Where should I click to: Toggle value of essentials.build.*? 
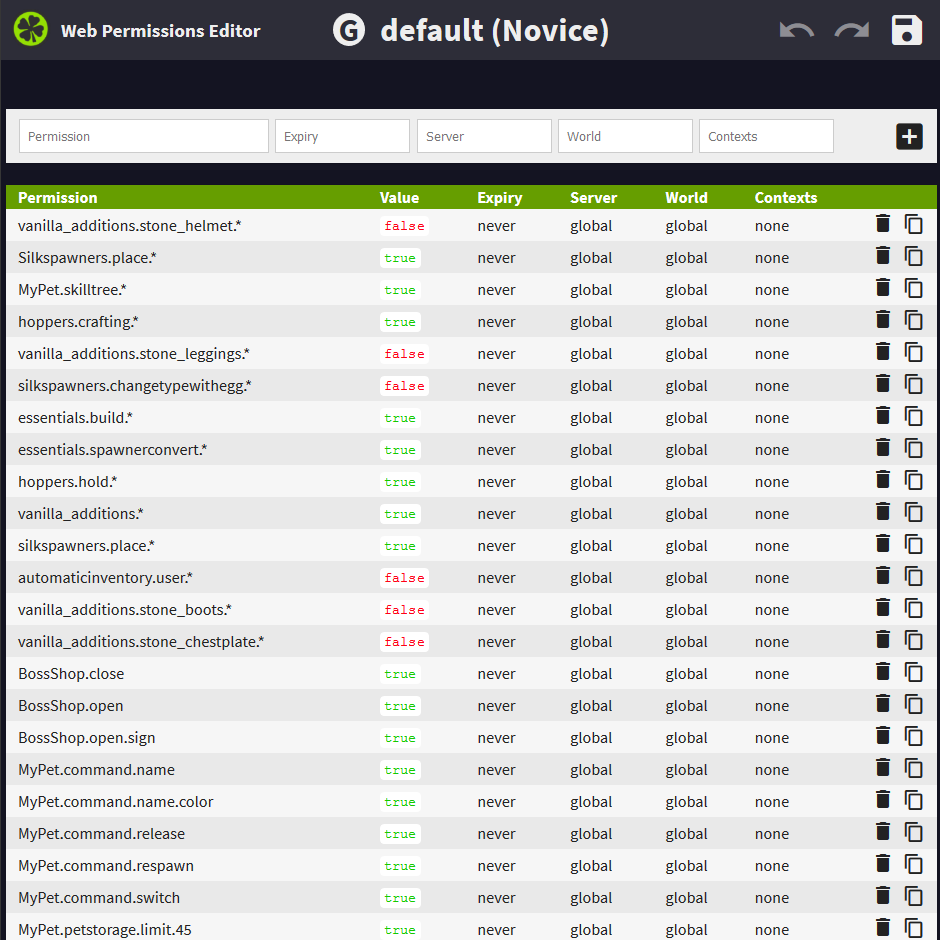pyautogui.click(x=400, y=418)
